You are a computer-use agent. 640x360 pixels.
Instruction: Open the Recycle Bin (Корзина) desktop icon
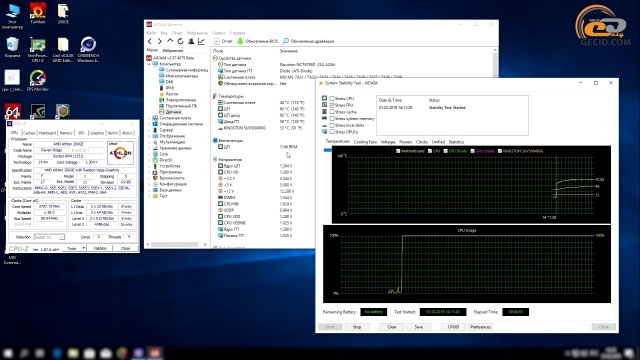click(x=12, y=47)
